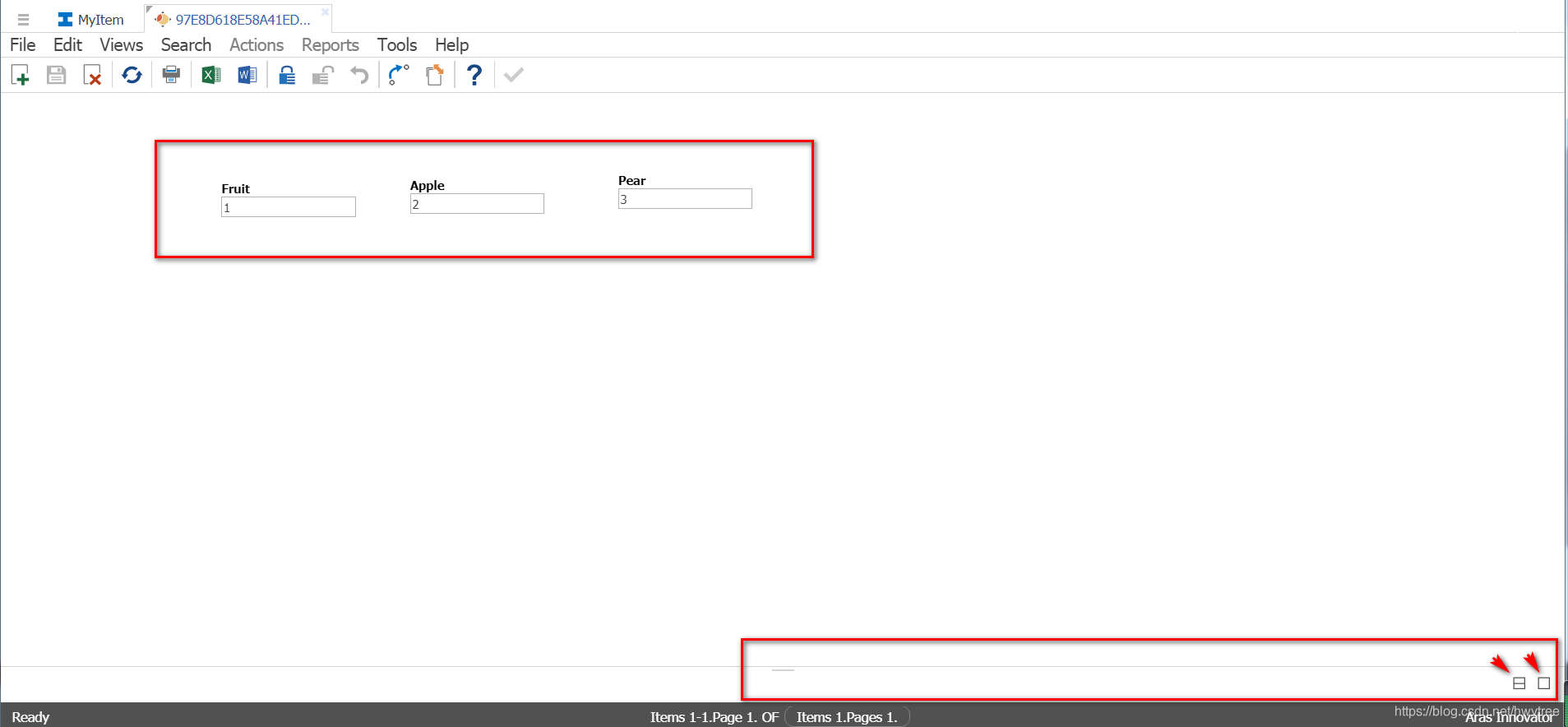The image size is (1568, 727).
Task: Open the Views menu
Action: click(x=122, y=45)
